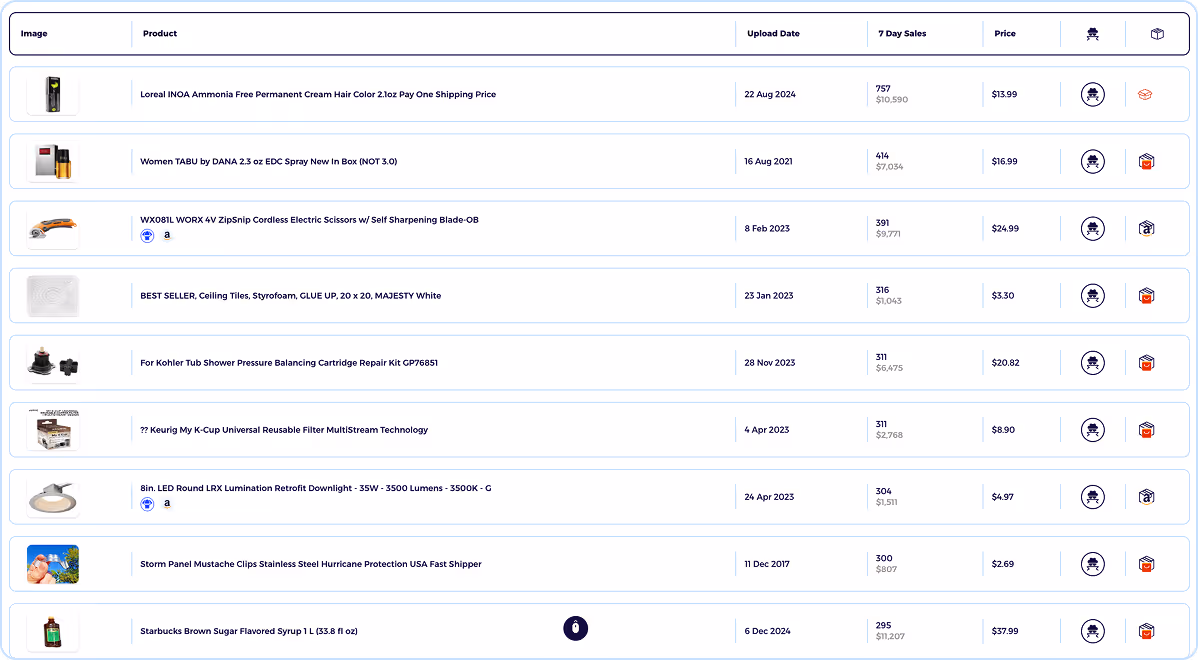The height and width of the screenshot is (660, 1198).
Task: Open the Women TABU by DANA product title
Action: coord(268,161)
